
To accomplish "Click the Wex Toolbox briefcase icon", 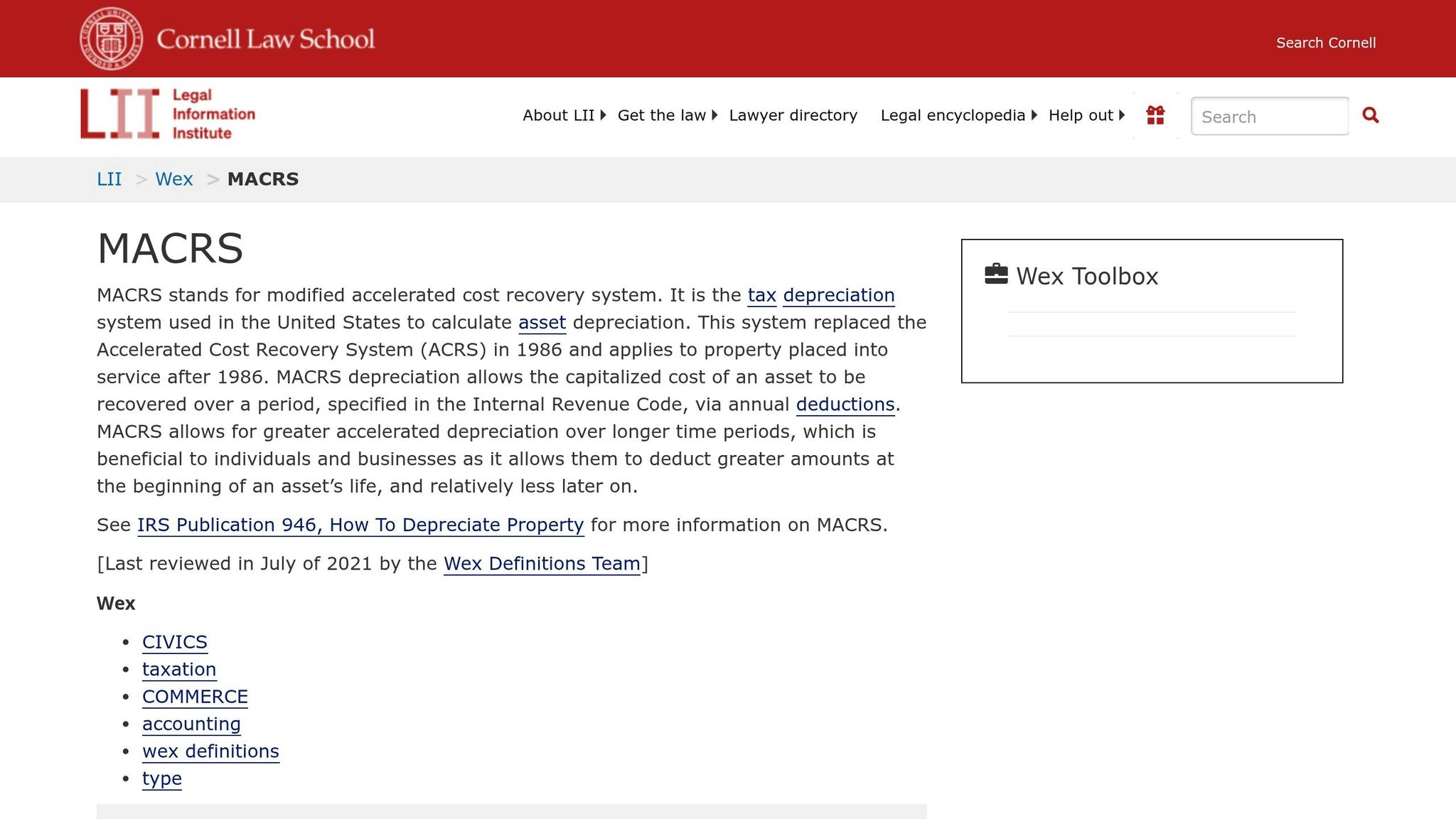I will point(996,274).
